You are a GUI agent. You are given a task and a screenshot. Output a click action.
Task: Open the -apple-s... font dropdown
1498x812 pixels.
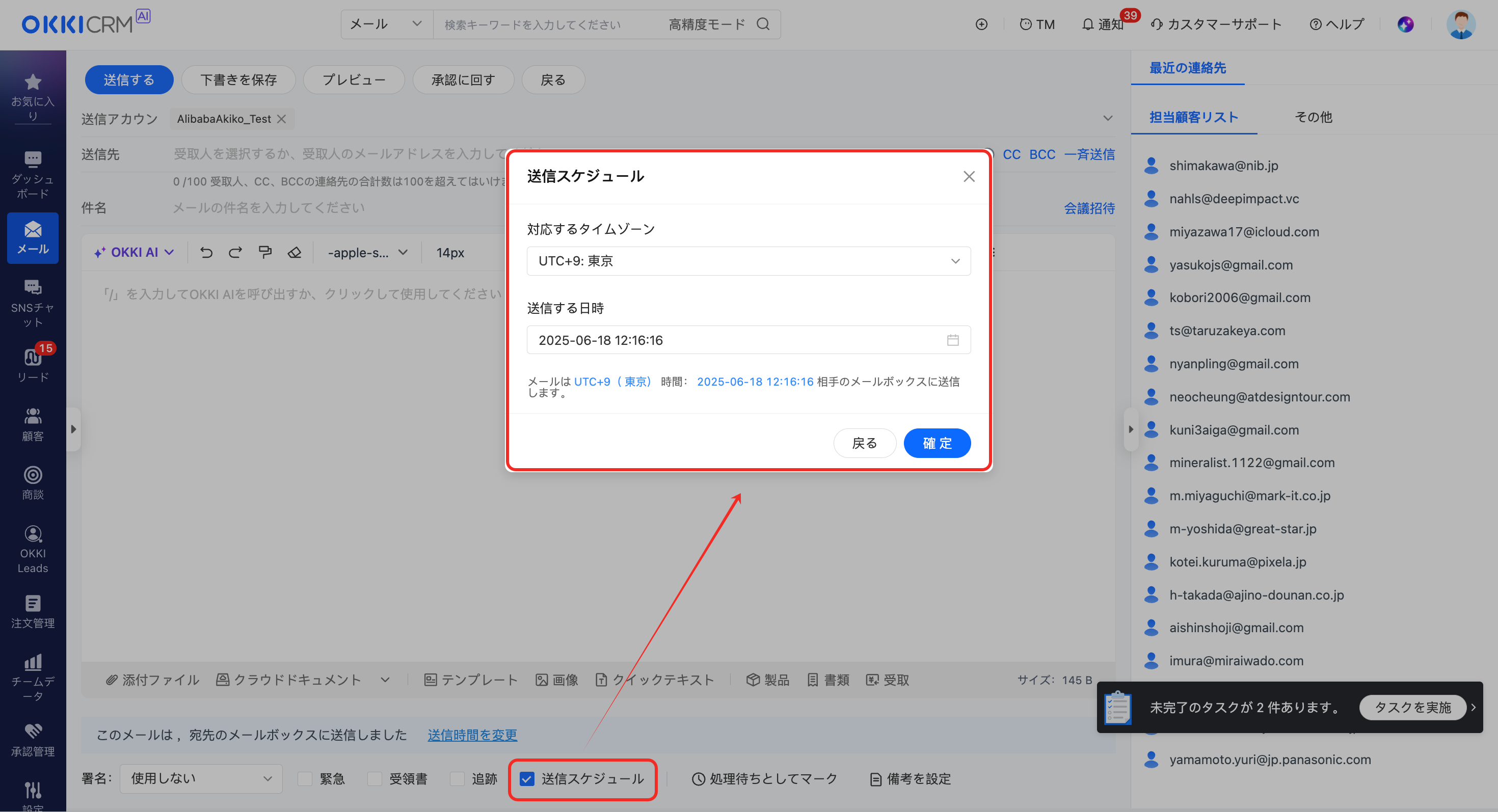click(367, 252)
